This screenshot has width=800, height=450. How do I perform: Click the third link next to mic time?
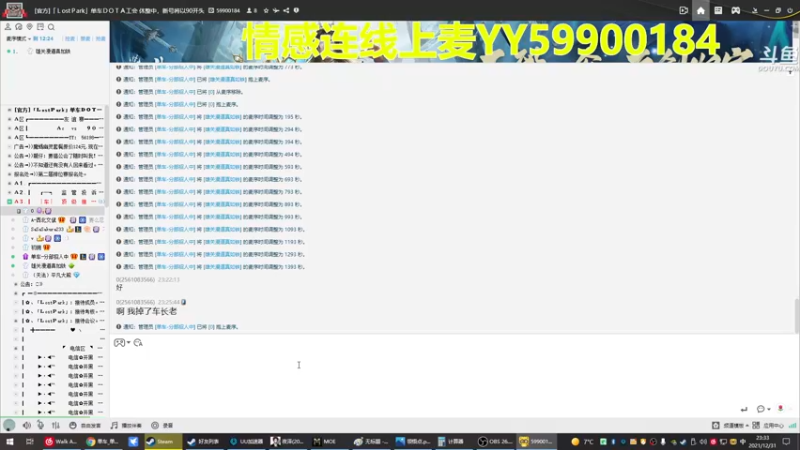(101, 39)
